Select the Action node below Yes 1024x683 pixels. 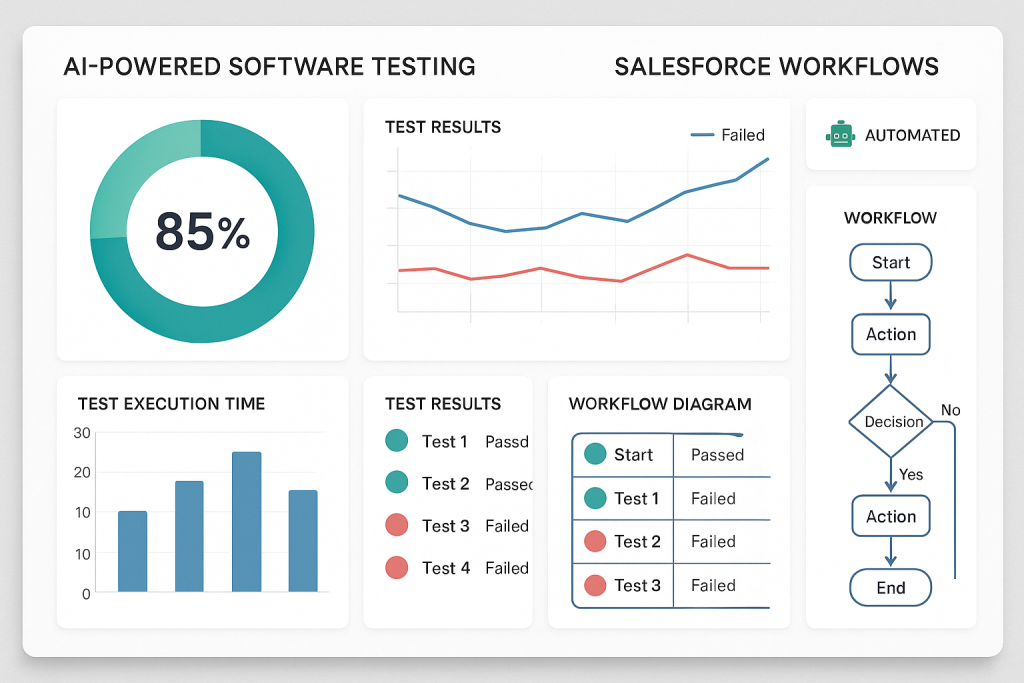(x=891, y=516)
